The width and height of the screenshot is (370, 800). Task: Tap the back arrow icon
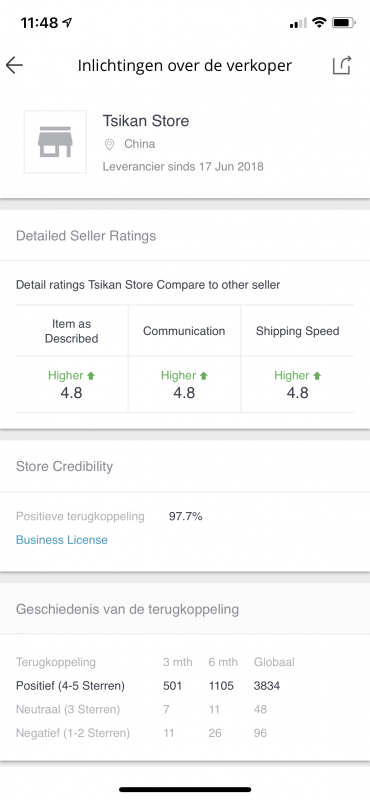tap(14, 65)
